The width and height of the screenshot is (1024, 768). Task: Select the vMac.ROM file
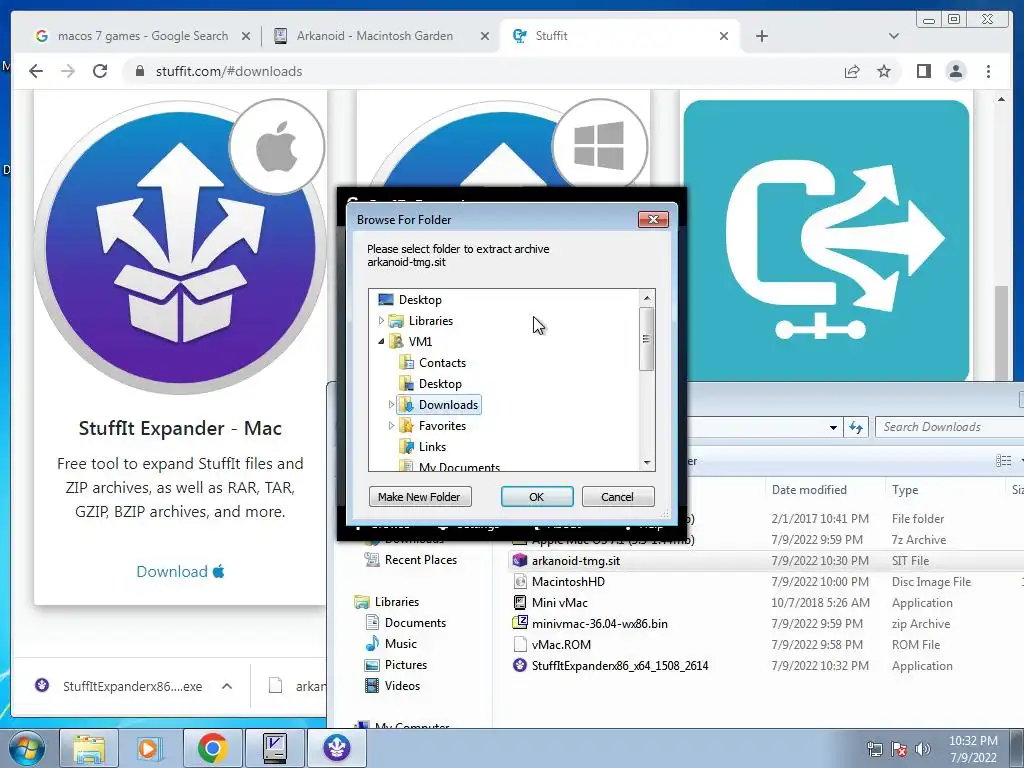561,645
